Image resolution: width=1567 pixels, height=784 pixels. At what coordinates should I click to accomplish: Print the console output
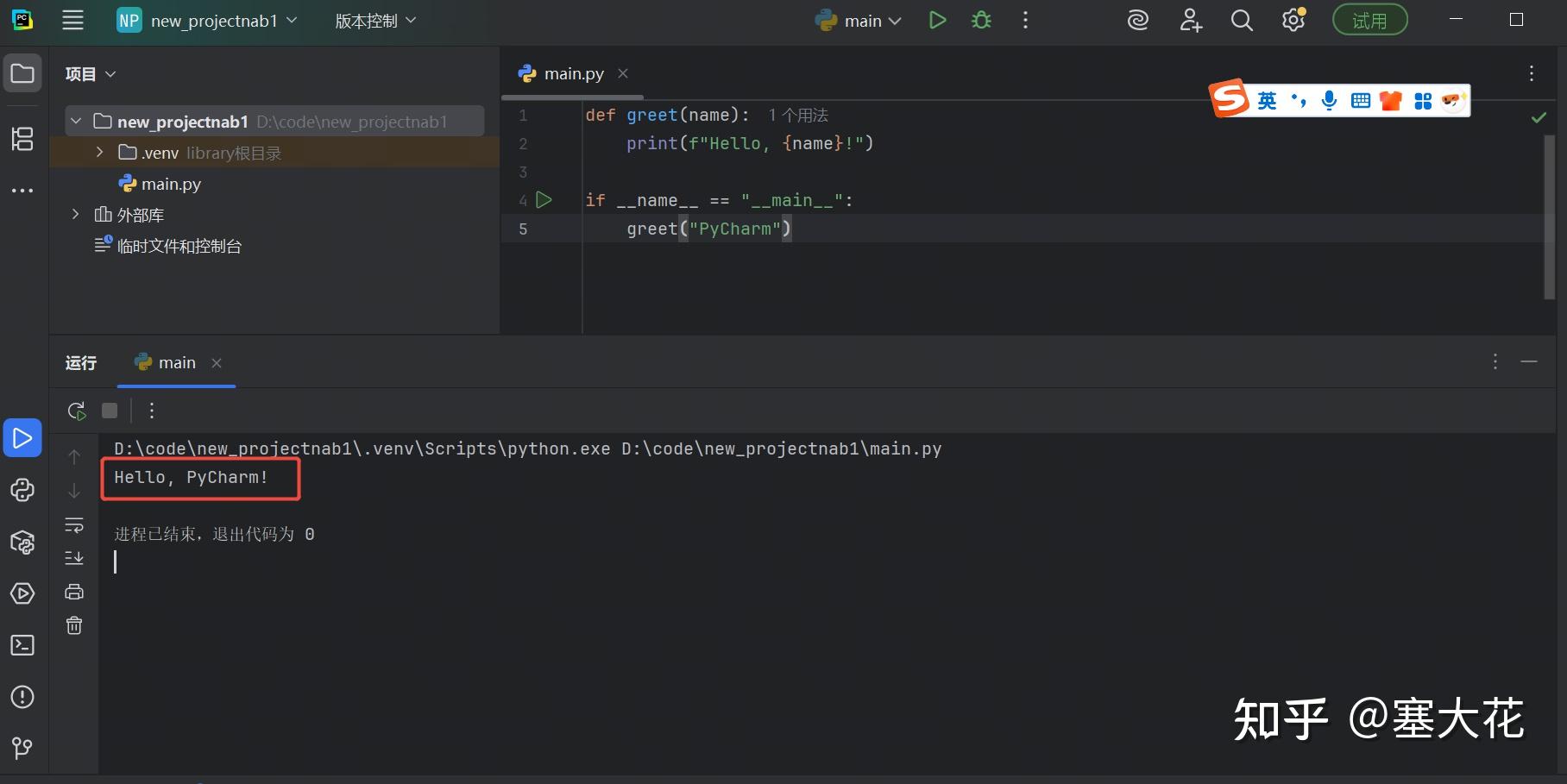point(74,592)
